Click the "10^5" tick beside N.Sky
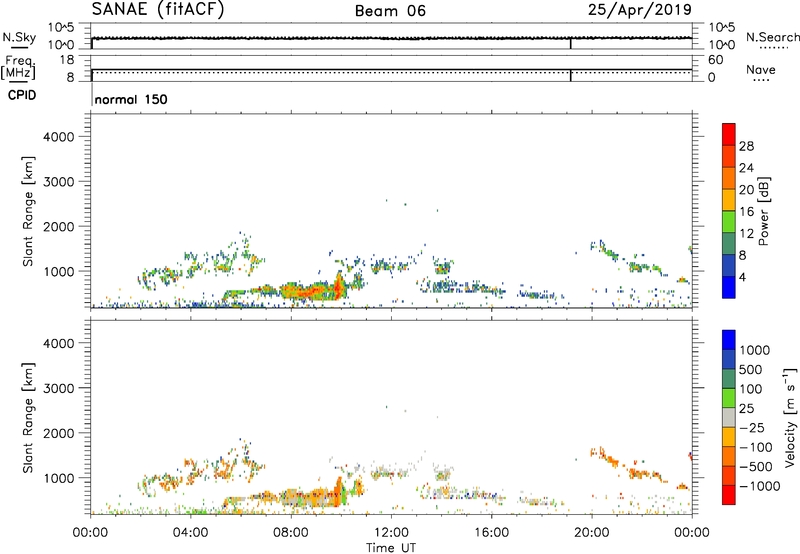Image resolution: width=800 pixels, height=554 pixels. click(61, 28)
